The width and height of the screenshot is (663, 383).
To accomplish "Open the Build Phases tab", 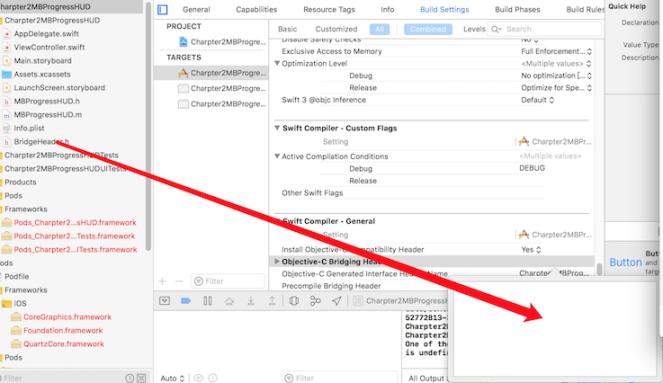I will (x=517, y=9).
